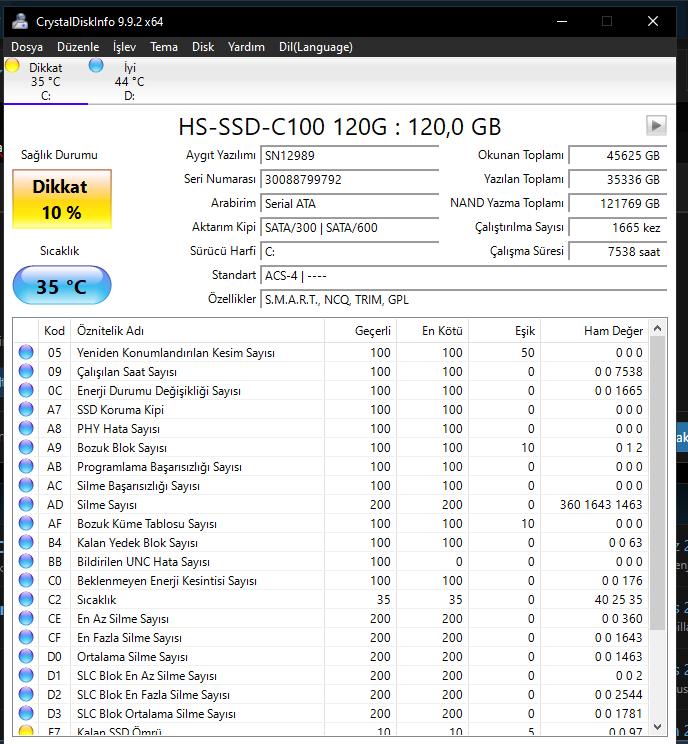Click the Dikkat 10 % health status button
Image resolution: width=688 pixels, height=744 pixels.
click(62, 199)
